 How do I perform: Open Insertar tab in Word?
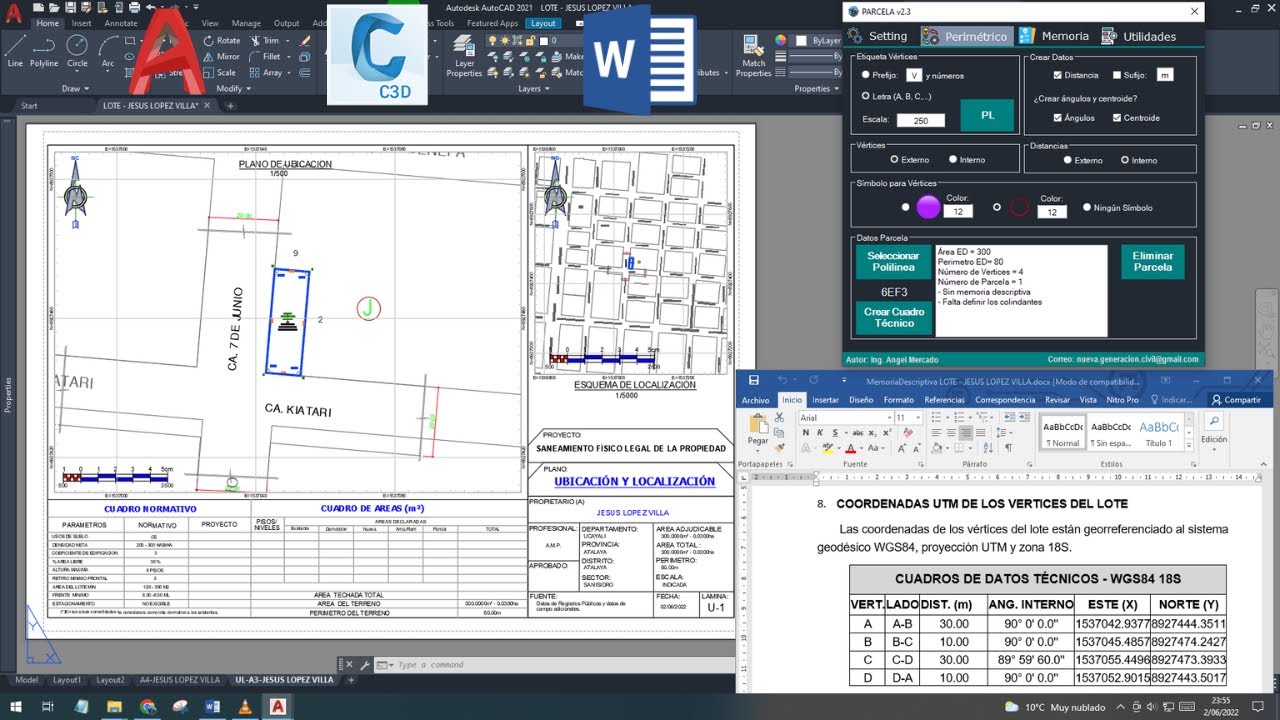(x=825, y=400)
